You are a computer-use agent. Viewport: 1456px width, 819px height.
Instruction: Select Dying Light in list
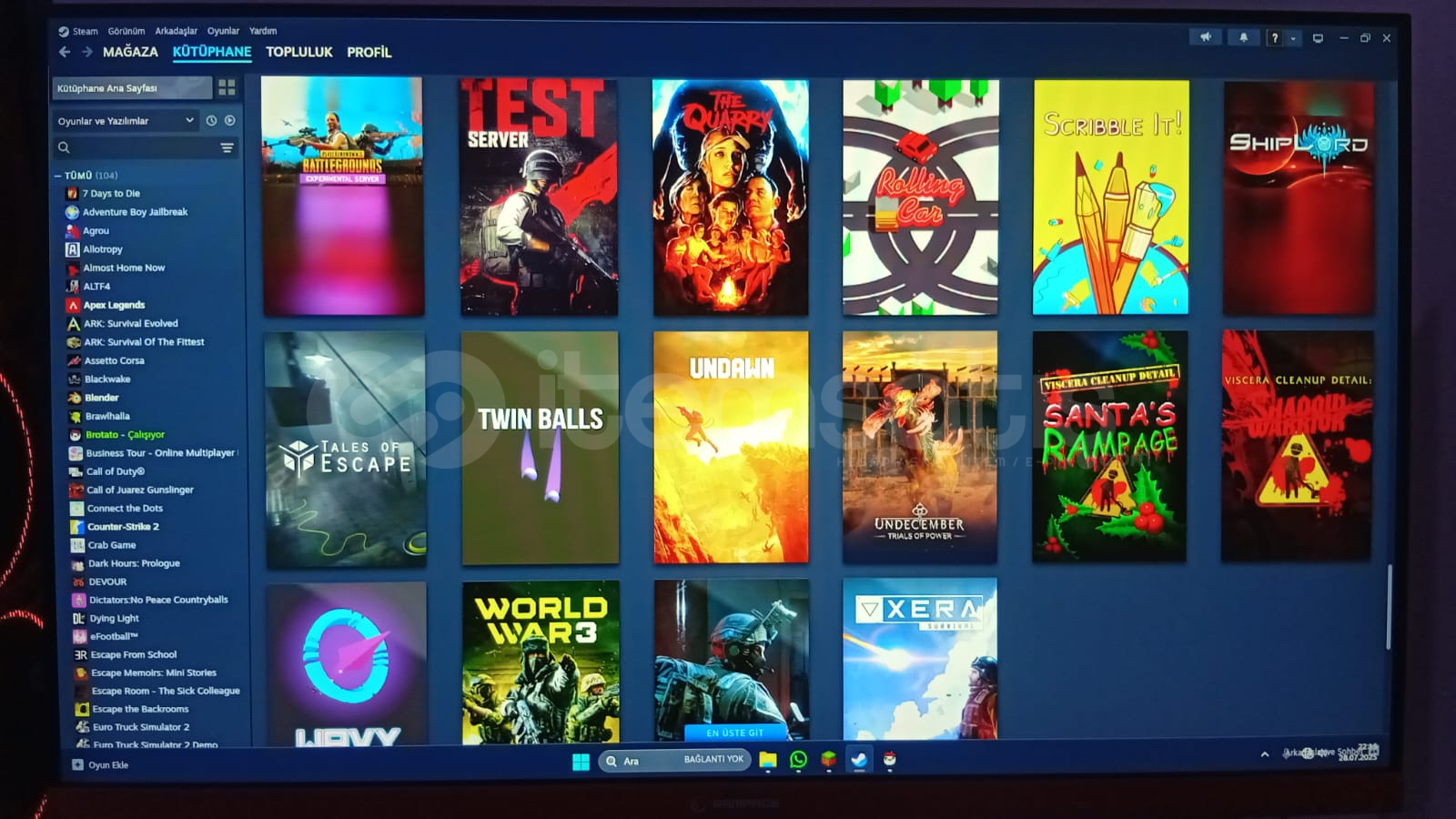tap(114, 618)
